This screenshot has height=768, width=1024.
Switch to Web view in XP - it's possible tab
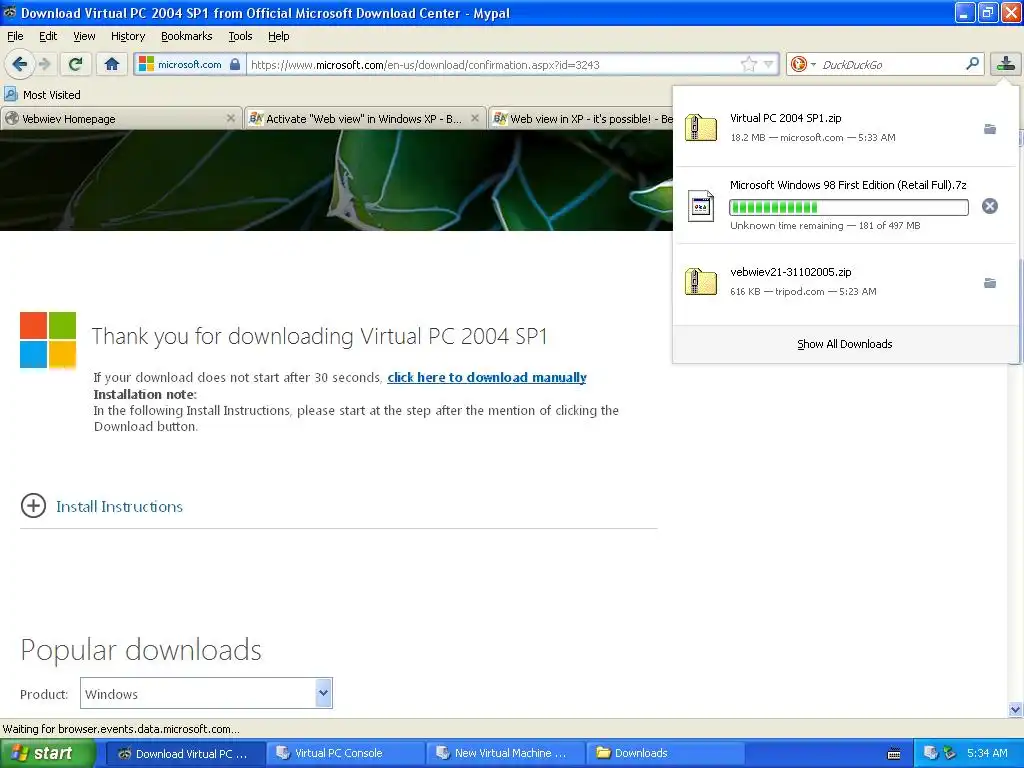coord(581,119)
